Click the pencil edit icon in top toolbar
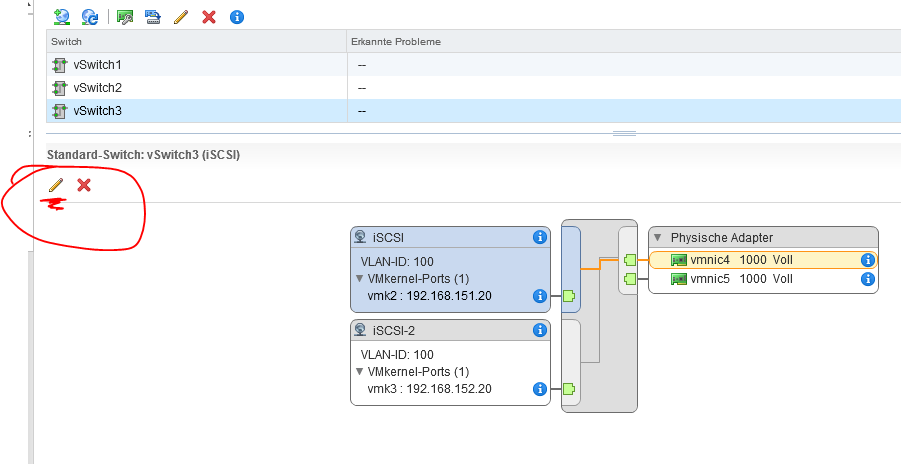901x464 pixels. point(181,17)
